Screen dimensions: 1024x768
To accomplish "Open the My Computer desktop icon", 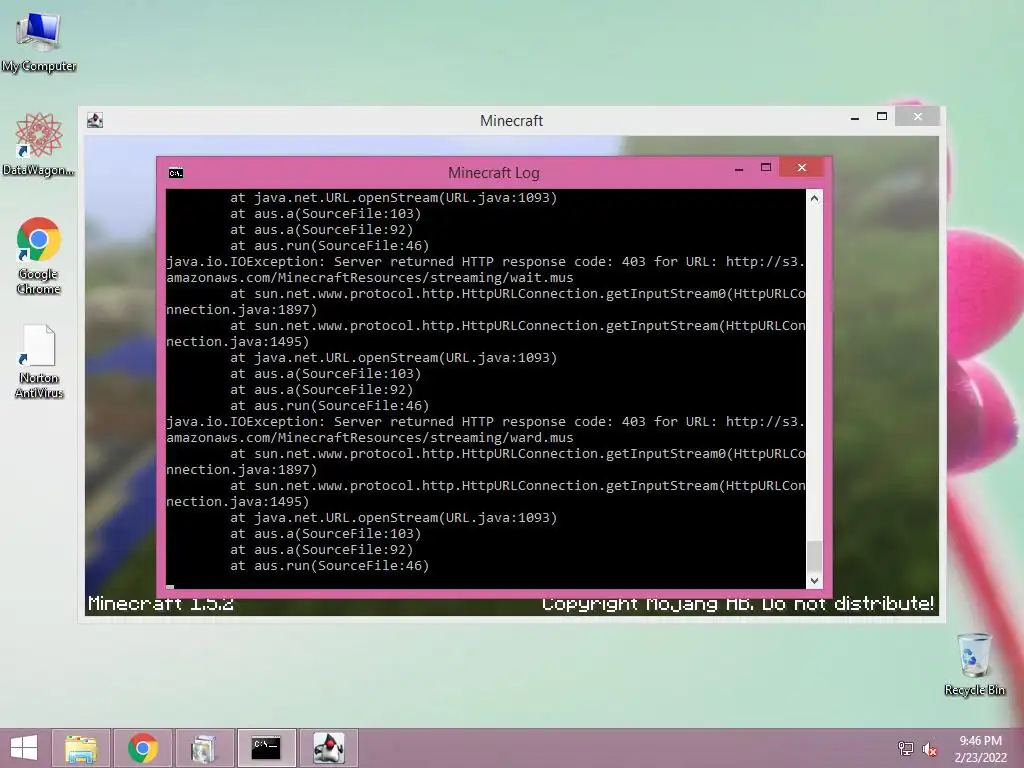I will (39, 42).
